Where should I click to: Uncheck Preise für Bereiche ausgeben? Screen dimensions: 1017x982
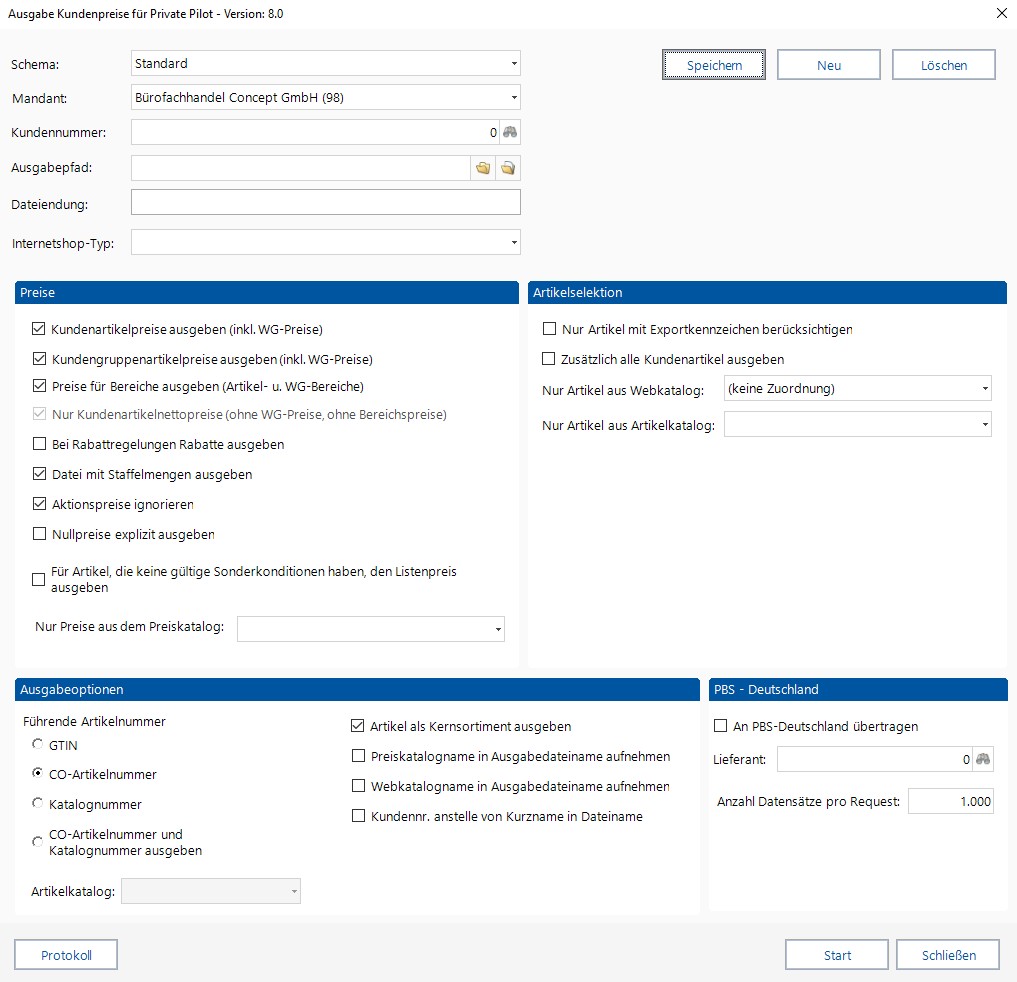click(39, 386)
